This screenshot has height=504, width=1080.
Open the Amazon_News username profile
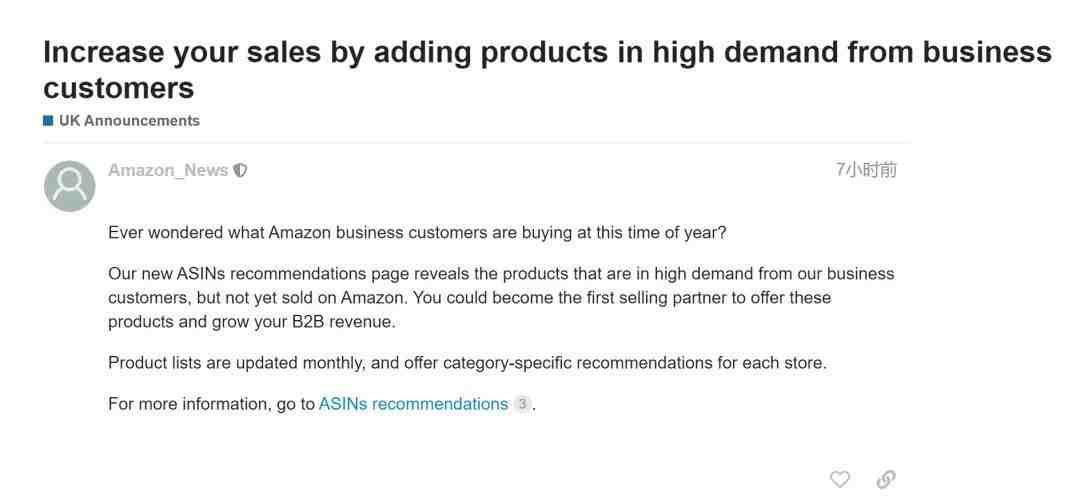(168, 170)
